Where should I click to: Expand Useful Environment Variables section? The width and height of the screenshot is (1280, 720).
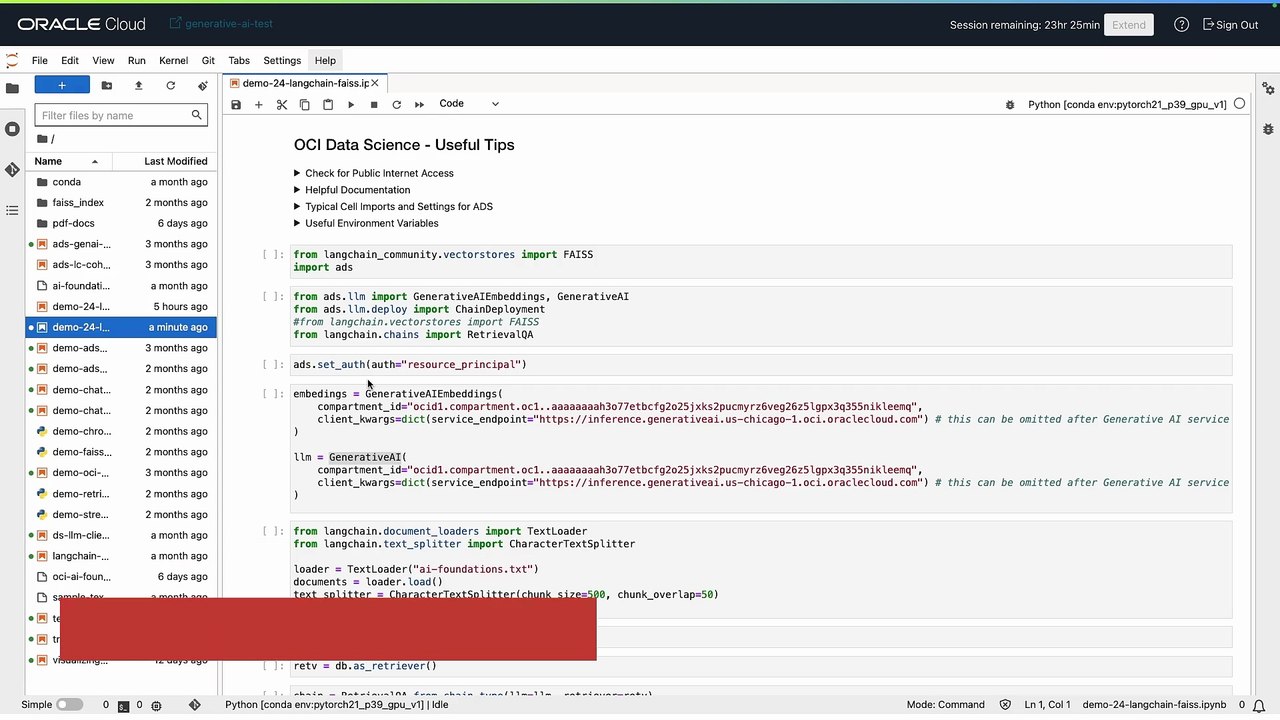tap(365, 223)
